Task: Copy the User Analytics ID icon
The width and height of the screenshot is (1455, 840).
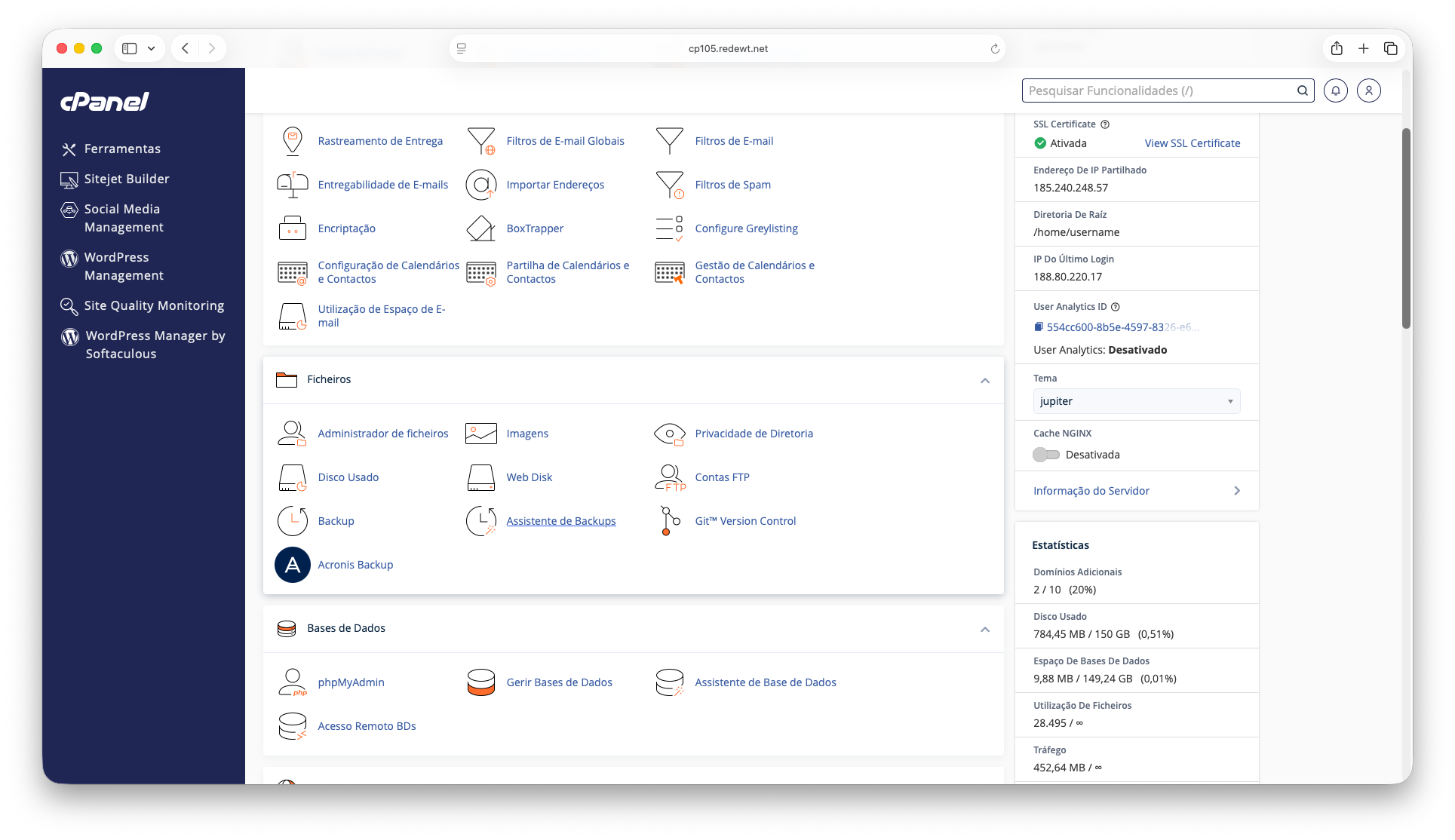Action: click(x=1039, y=327)
